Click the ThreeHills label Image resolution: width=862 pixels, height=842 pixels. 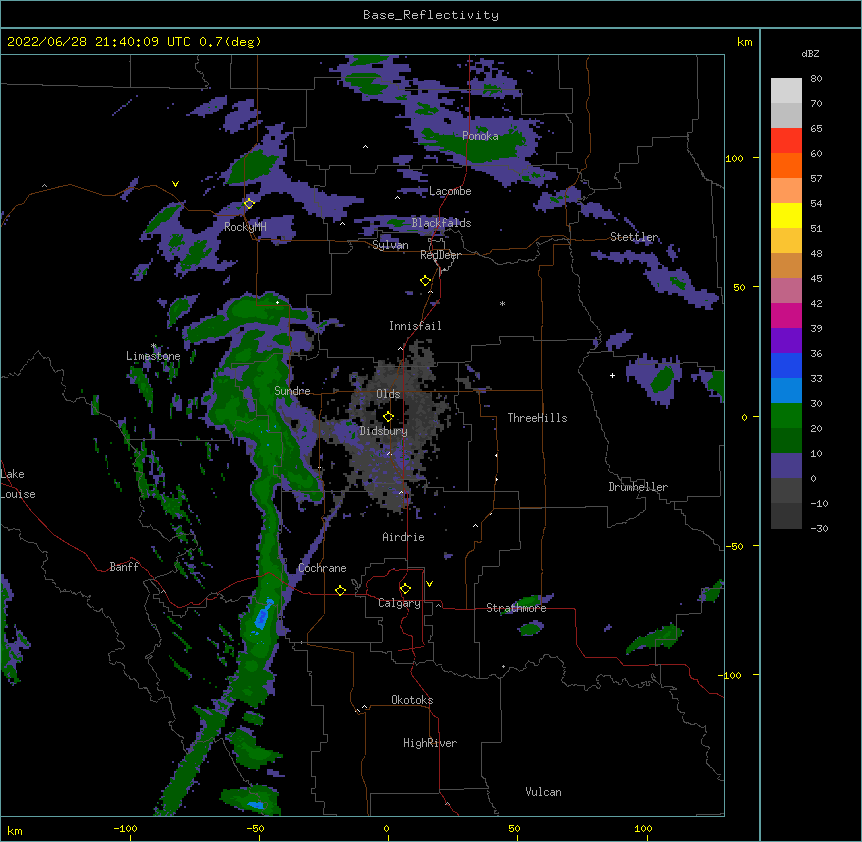(537, 418)
